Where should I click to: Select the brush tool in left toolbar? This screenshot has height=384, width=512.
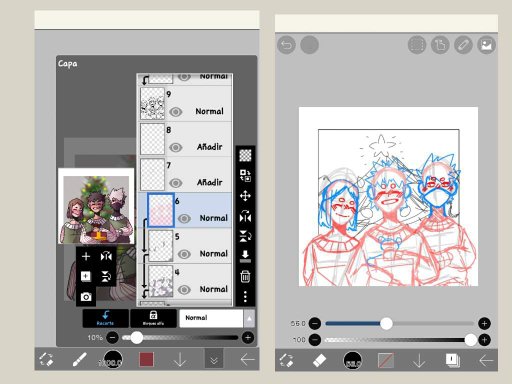point(80,360)
